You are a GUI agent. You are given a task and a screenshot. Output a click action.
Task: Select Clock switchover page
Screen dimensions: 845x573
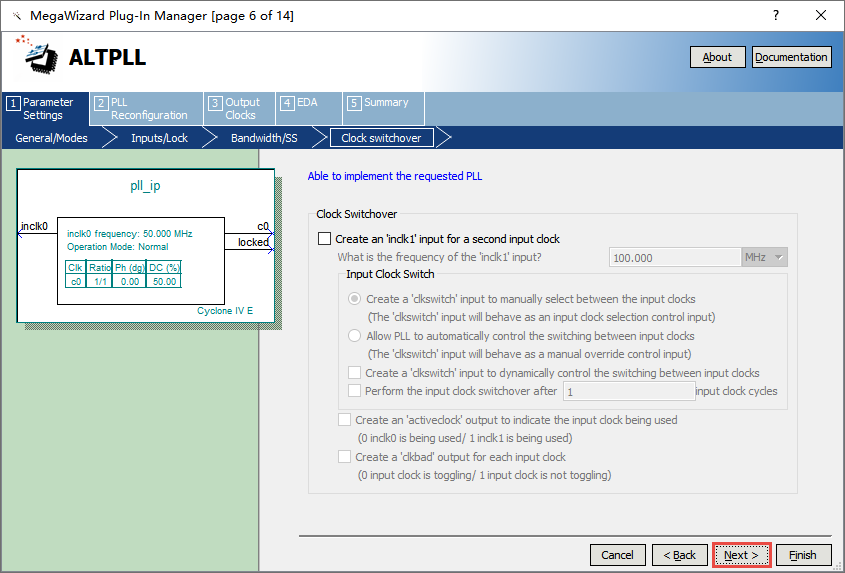click(382, 138)
